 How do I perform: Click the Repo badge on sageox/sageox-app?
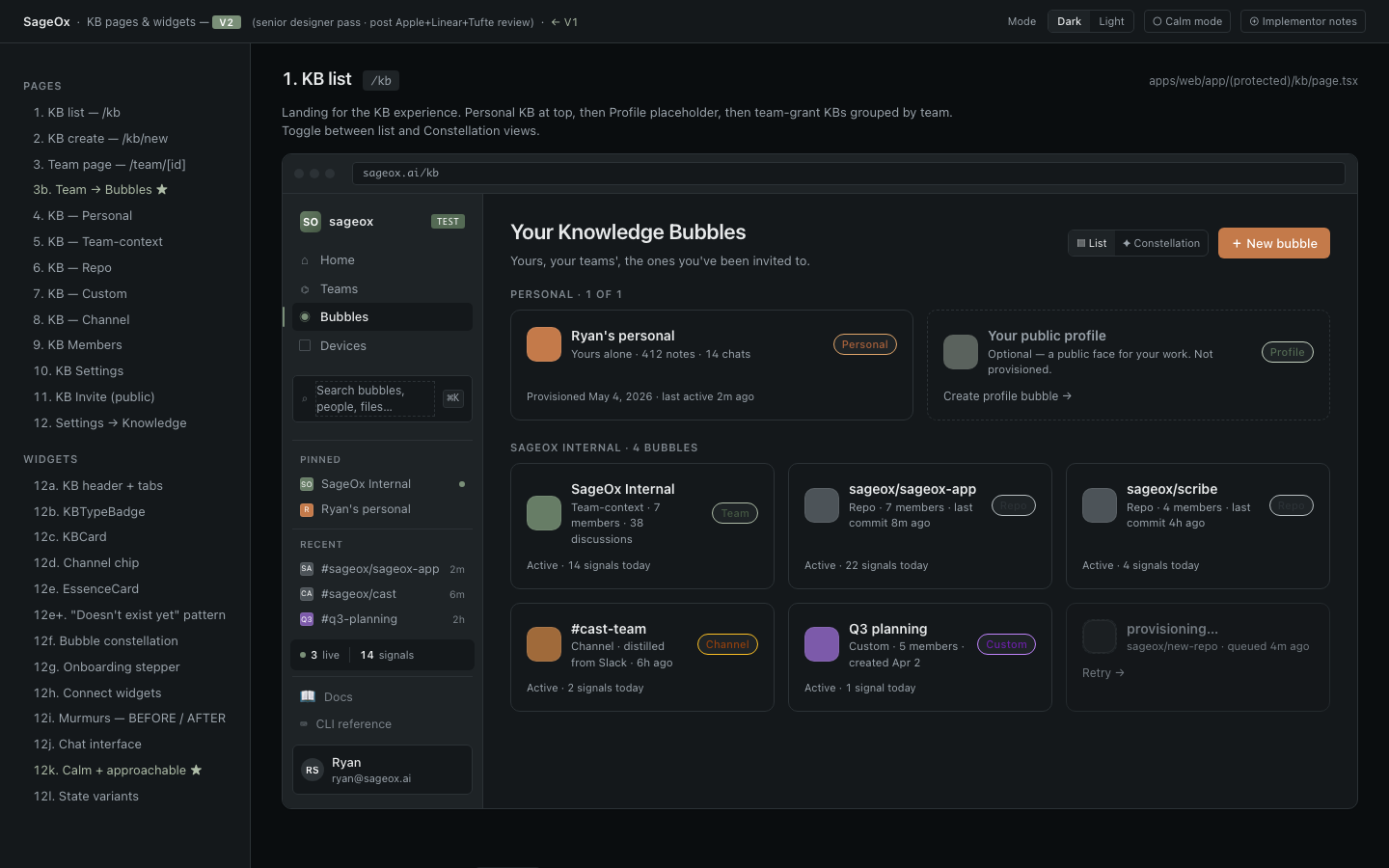[x=1014, y=505]
